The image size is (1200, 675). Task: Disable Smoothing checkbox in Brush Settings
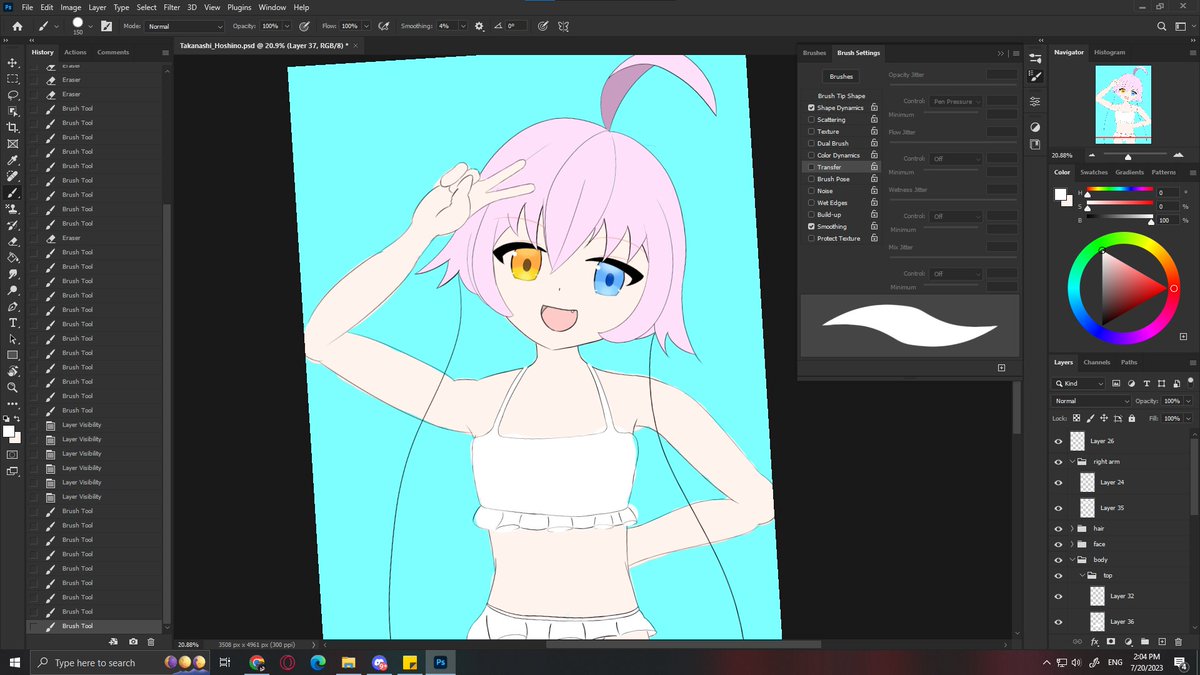(811, 227)
